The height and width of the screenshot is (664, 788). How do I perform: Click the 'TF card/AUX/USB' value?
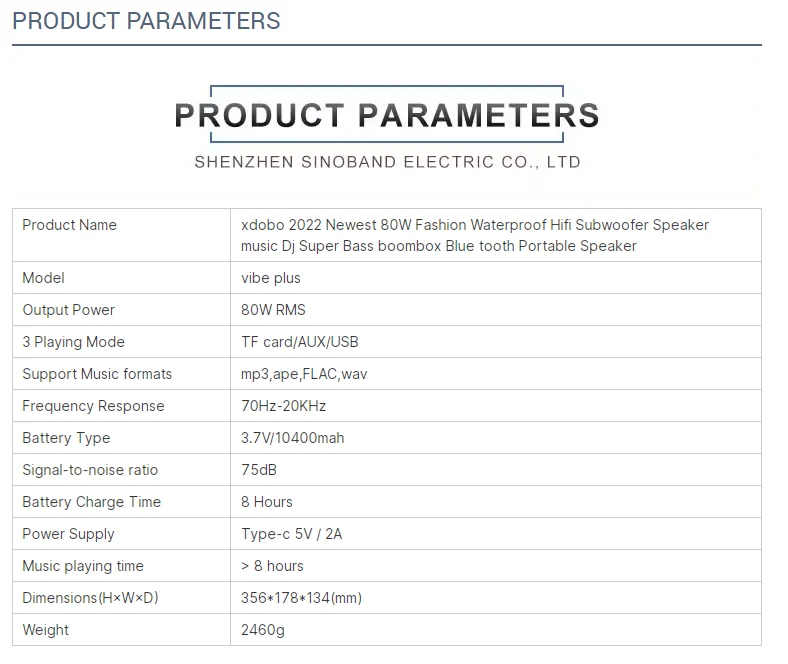(299, 342)
